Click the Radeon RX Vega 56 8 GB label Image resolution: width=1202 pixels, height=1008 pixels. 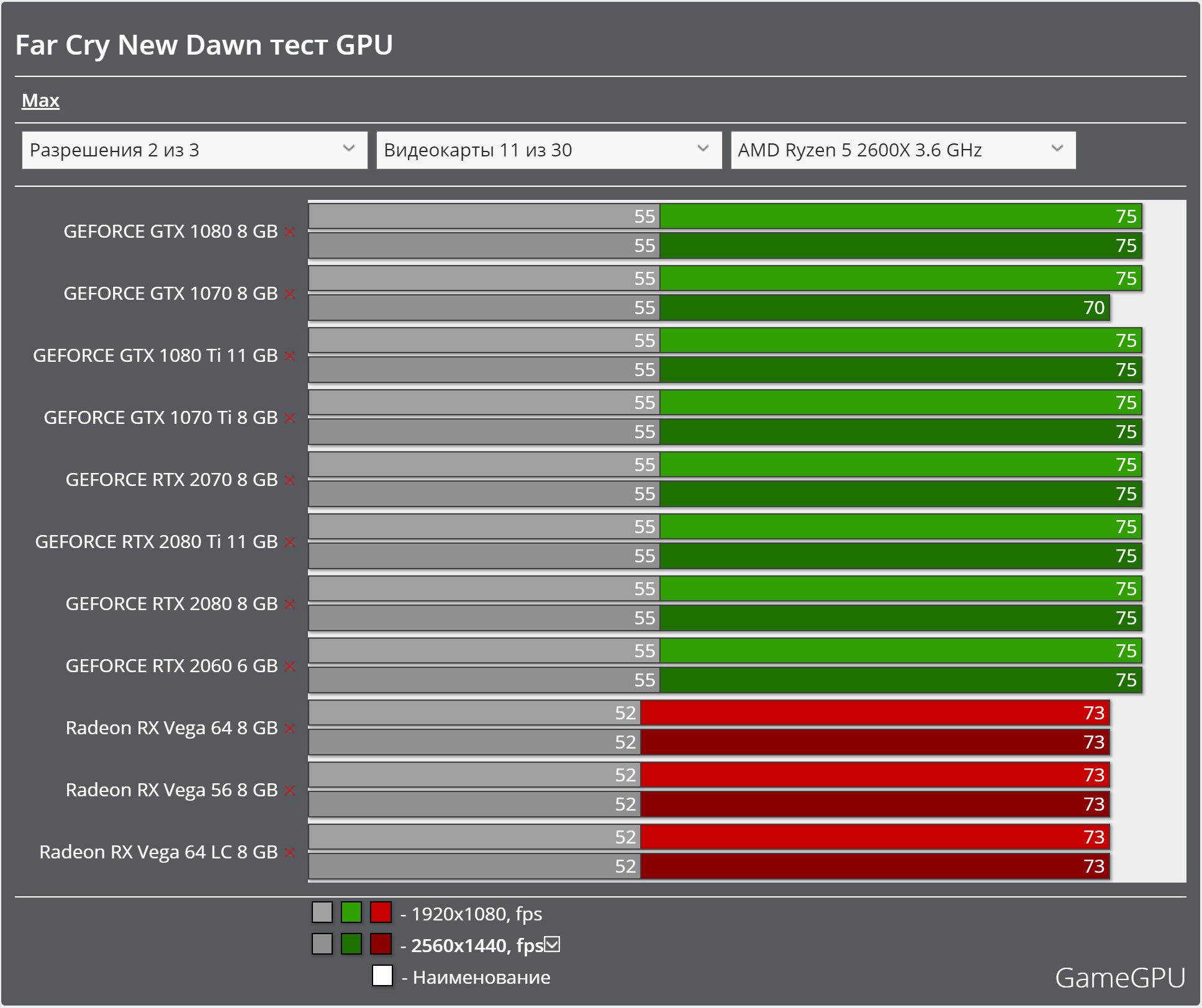pos(172,790)
